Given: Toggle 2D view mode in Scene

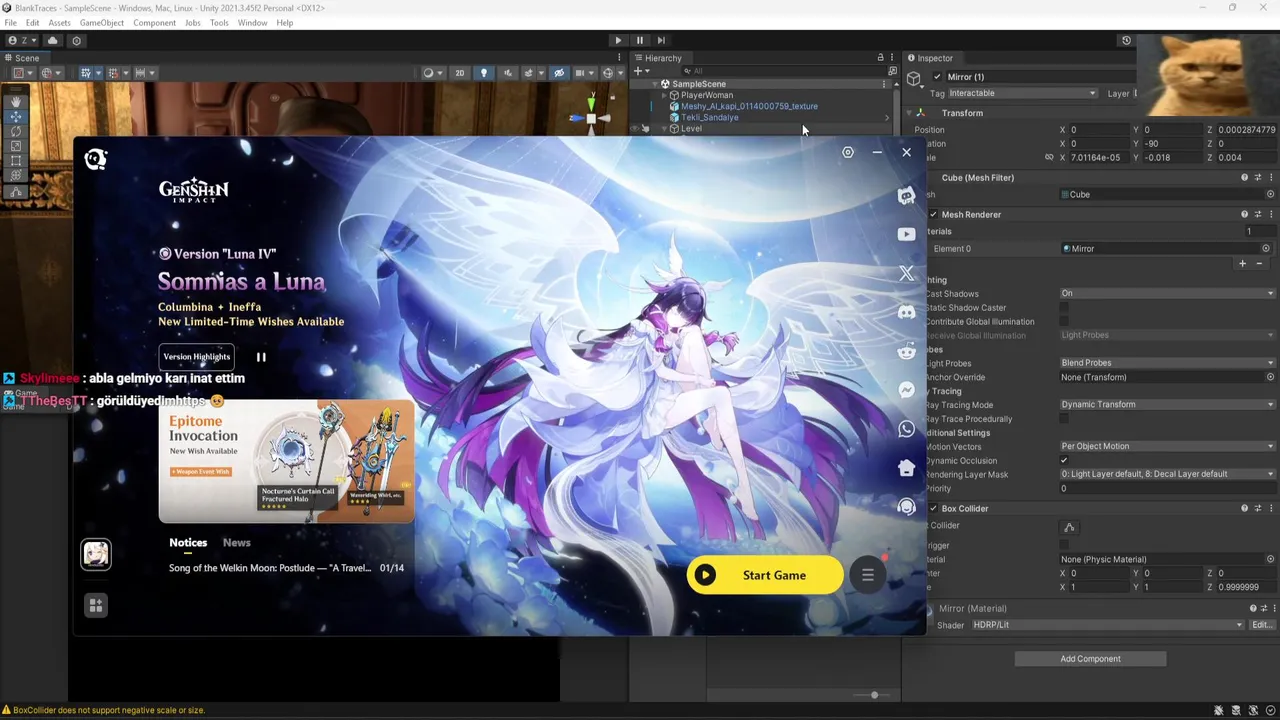Looking at the screenshot, I should [x=460, y=73].
